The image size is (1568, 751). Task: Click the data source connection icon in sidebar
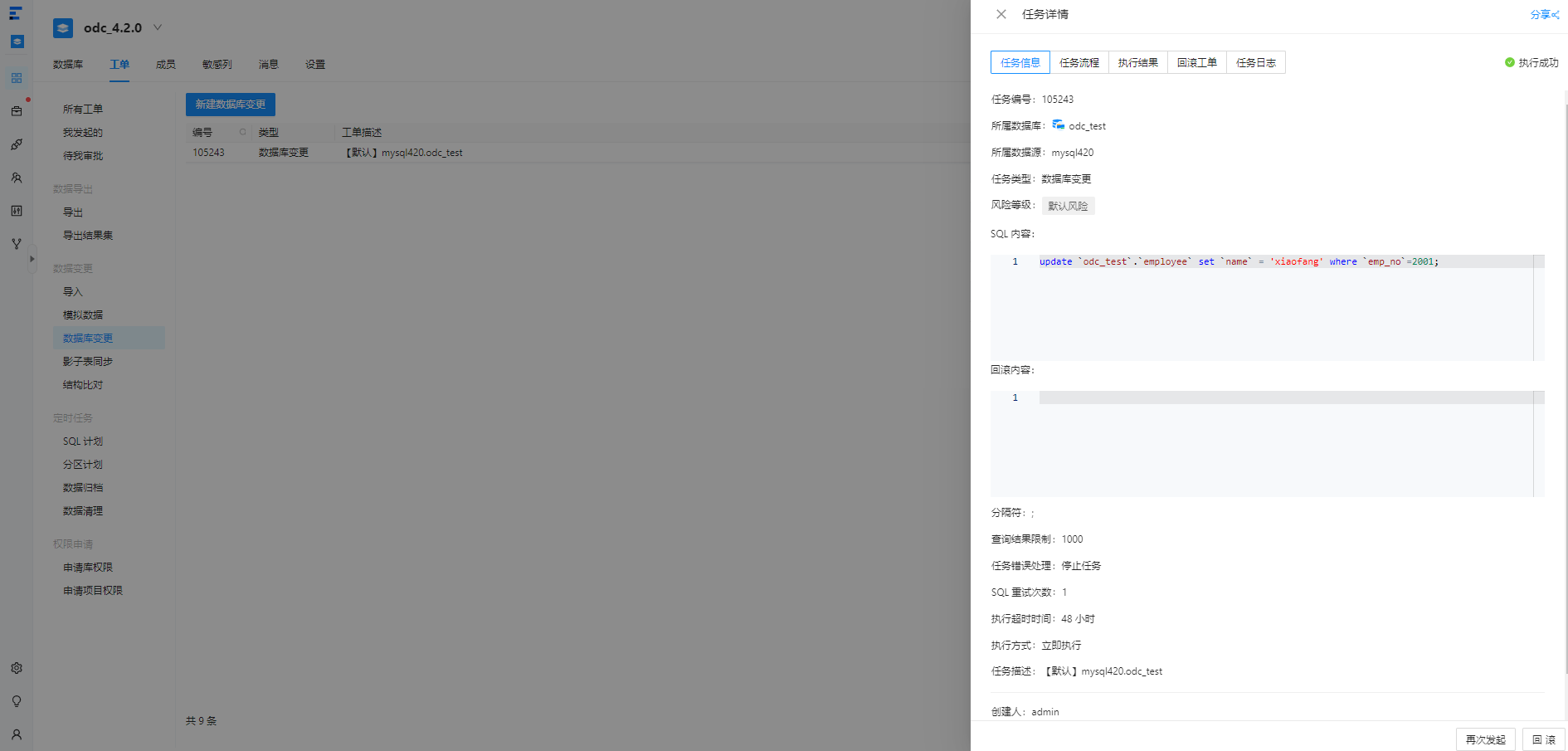point(17,144)
